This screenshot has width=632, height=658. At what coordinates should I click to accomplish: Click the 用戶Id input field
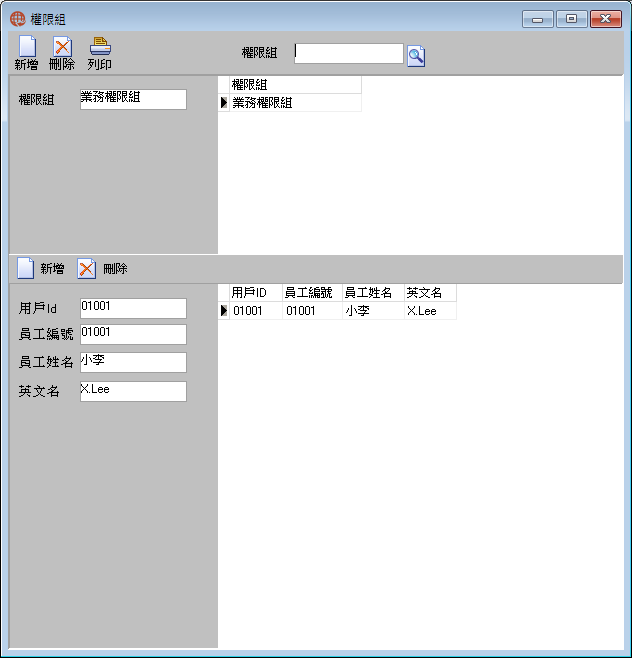tap(133, 308)
